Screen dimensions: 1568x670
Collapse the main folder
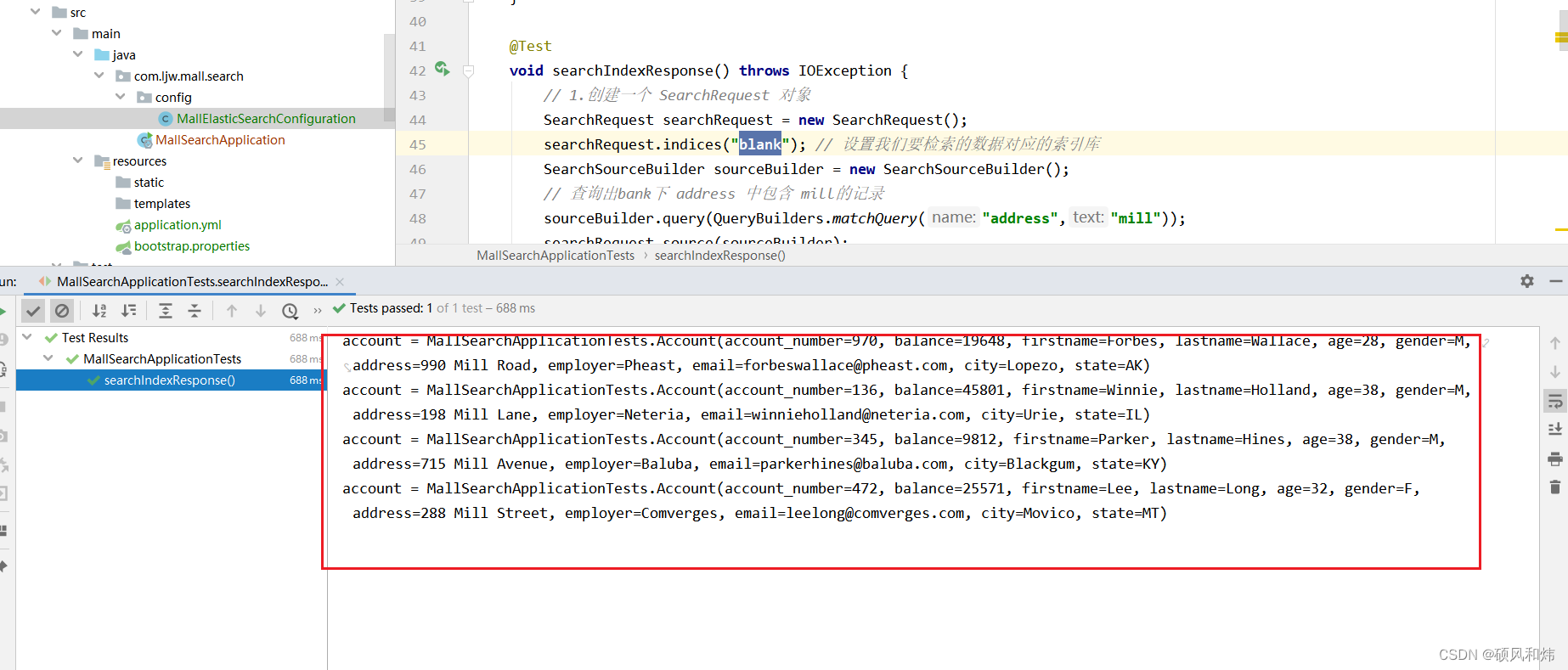pos(56,33)
